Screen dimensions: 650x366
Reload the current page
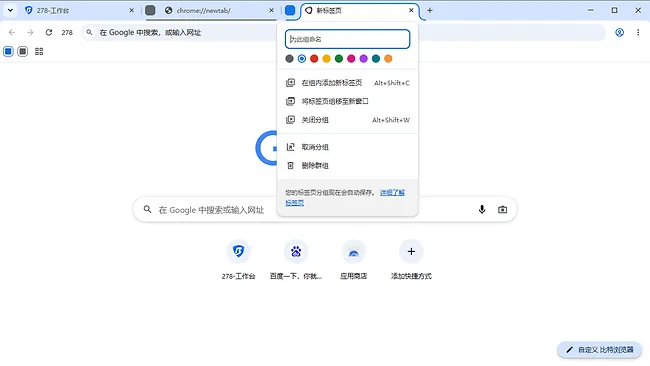(x=49, y=32)
